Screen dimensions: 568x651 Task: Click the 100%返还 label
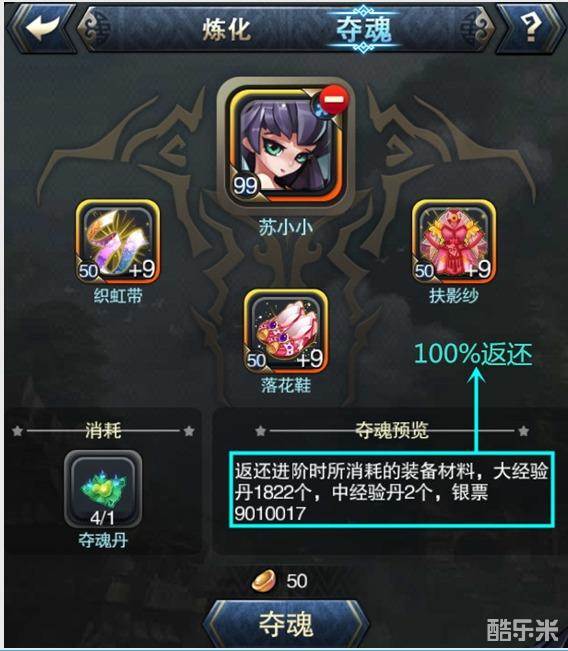click(x=473, y=354)
